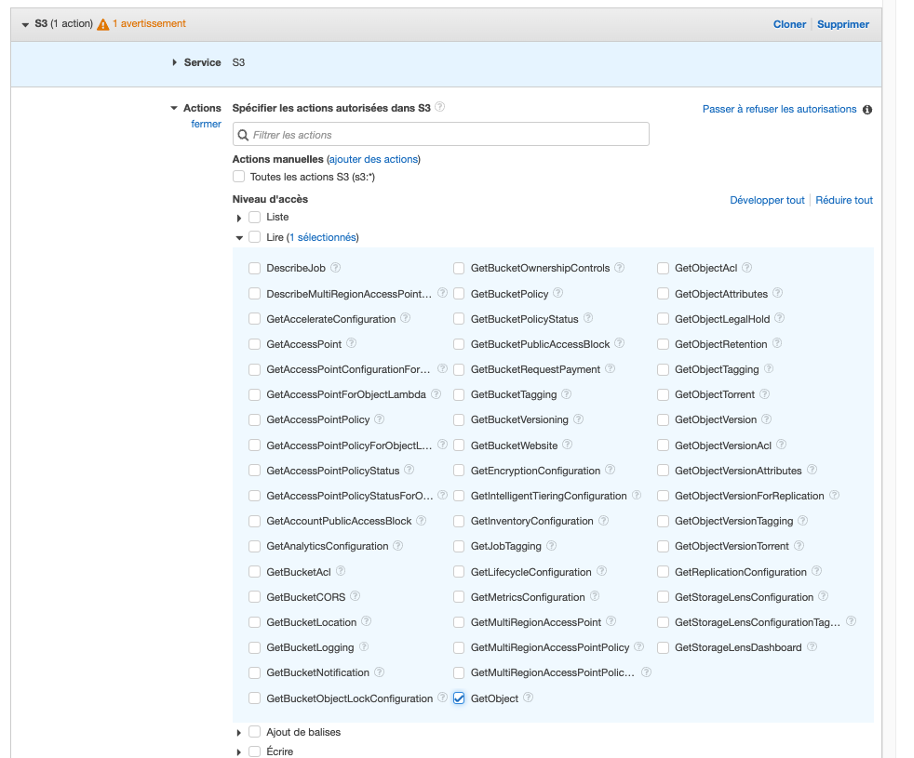The image size is (914, 758).
Task: Click ajouter des actions link
Action: tap(373, 159)
